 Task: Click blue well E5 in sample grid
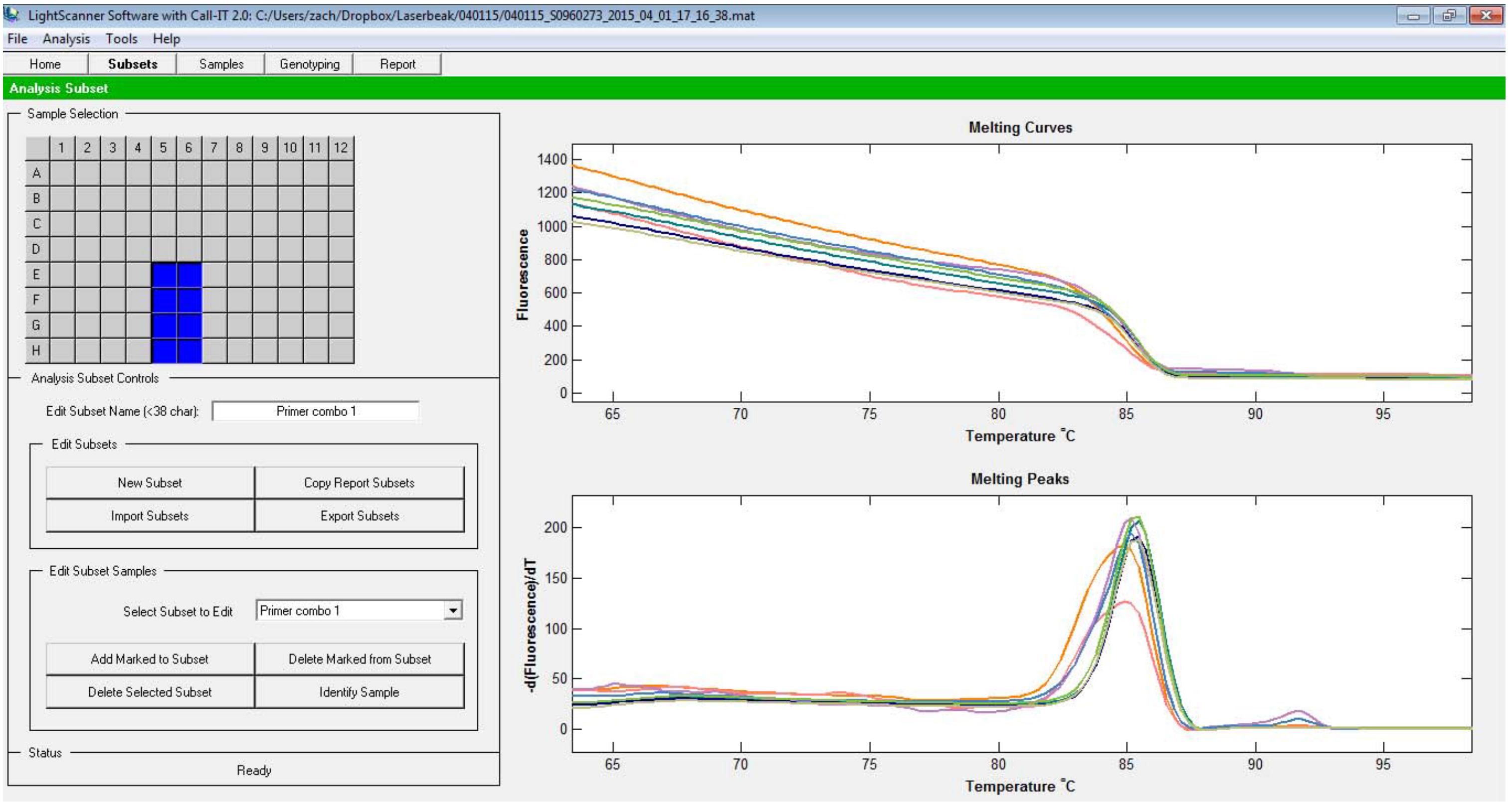click(x=163, y=275)
